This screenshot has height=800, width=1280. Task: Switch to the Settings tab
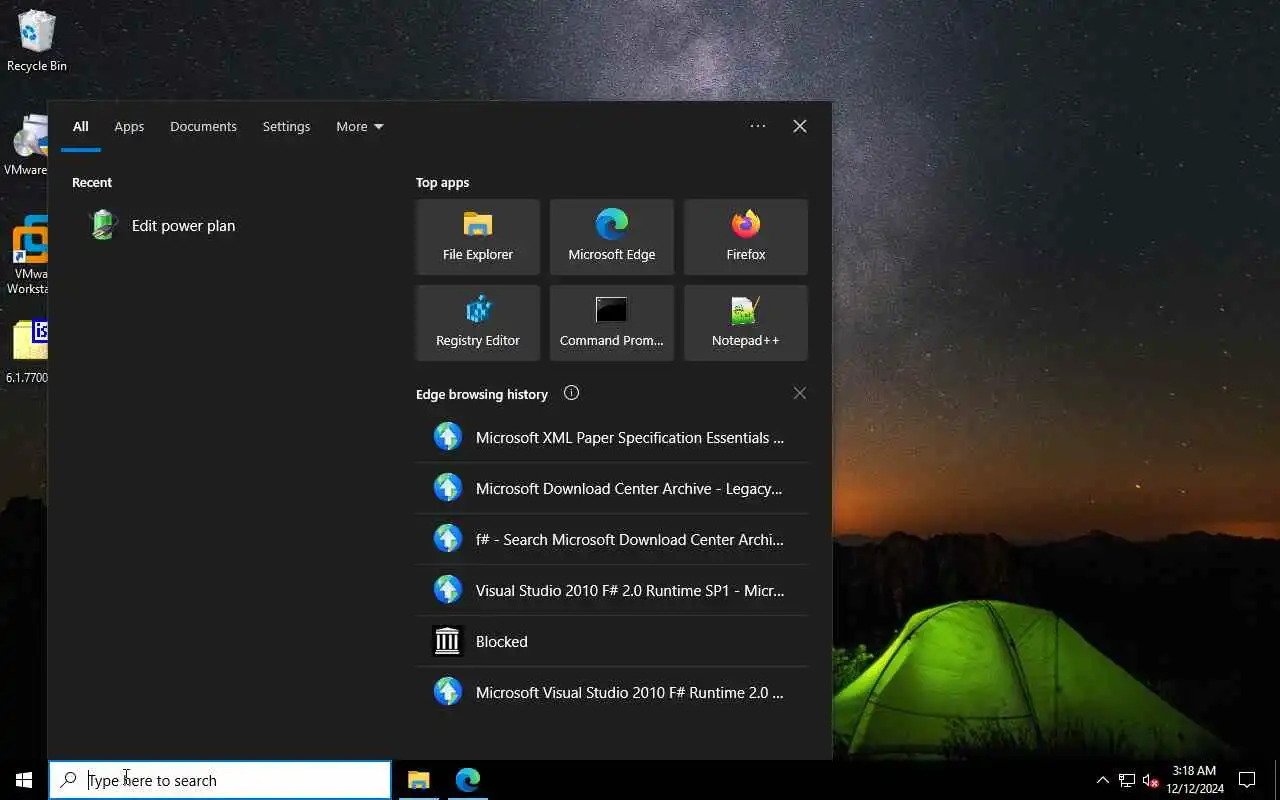[x=286, y=127]
